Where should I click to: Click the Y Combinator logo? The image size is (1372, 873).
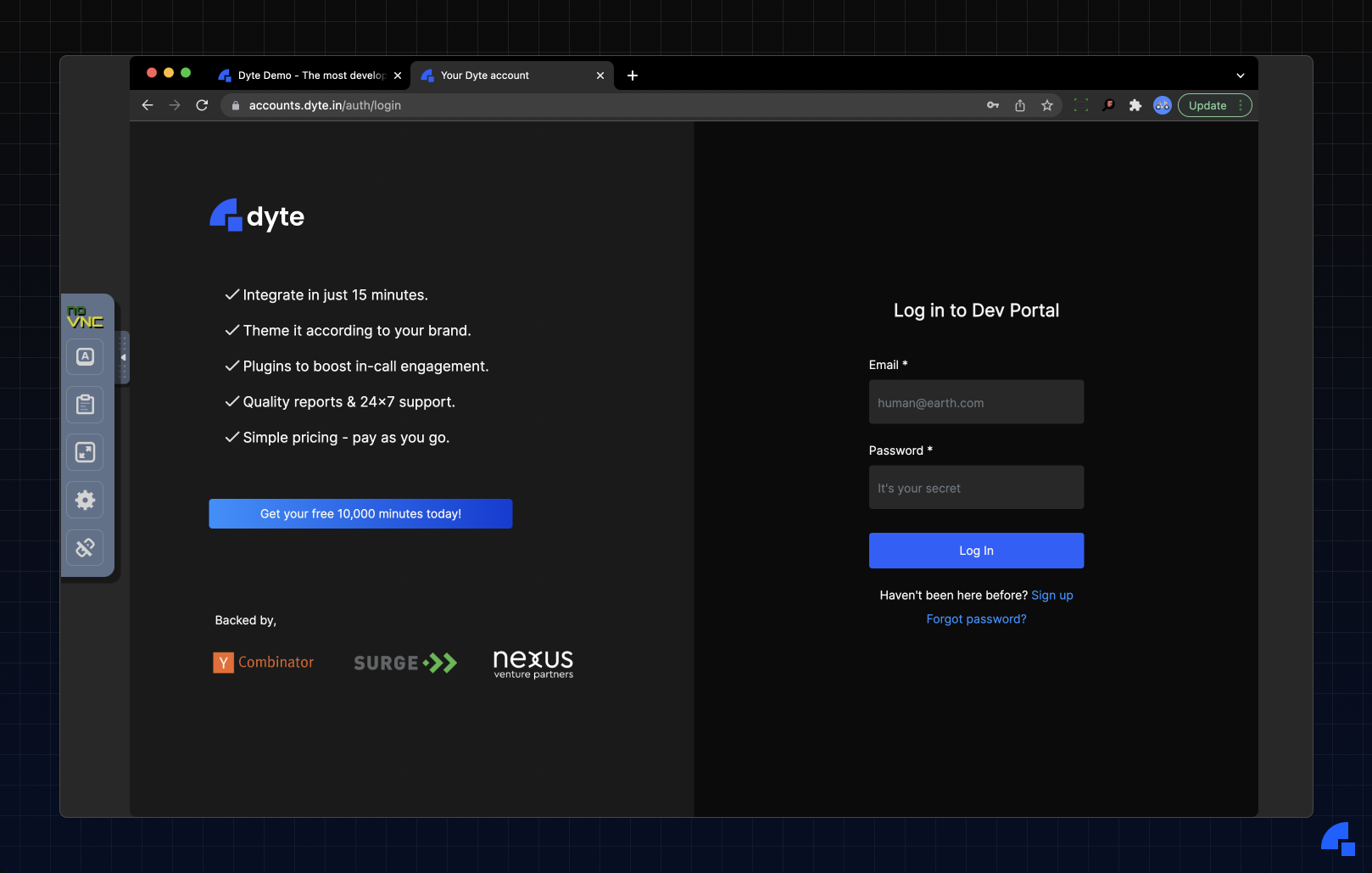pyautogui.click(x=263, y=663)
